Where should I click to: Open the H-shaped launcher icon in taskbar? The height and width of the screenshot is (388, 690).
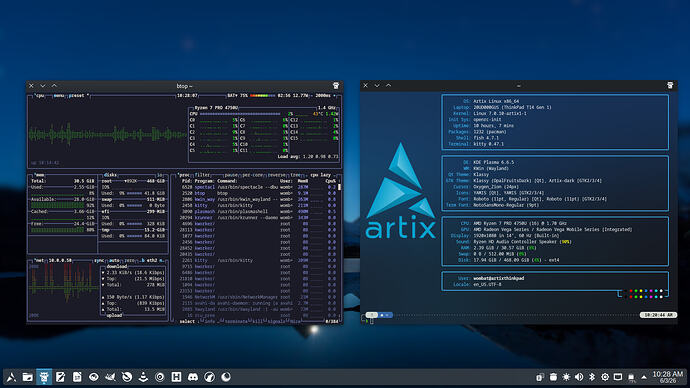[x=176, y=377]
